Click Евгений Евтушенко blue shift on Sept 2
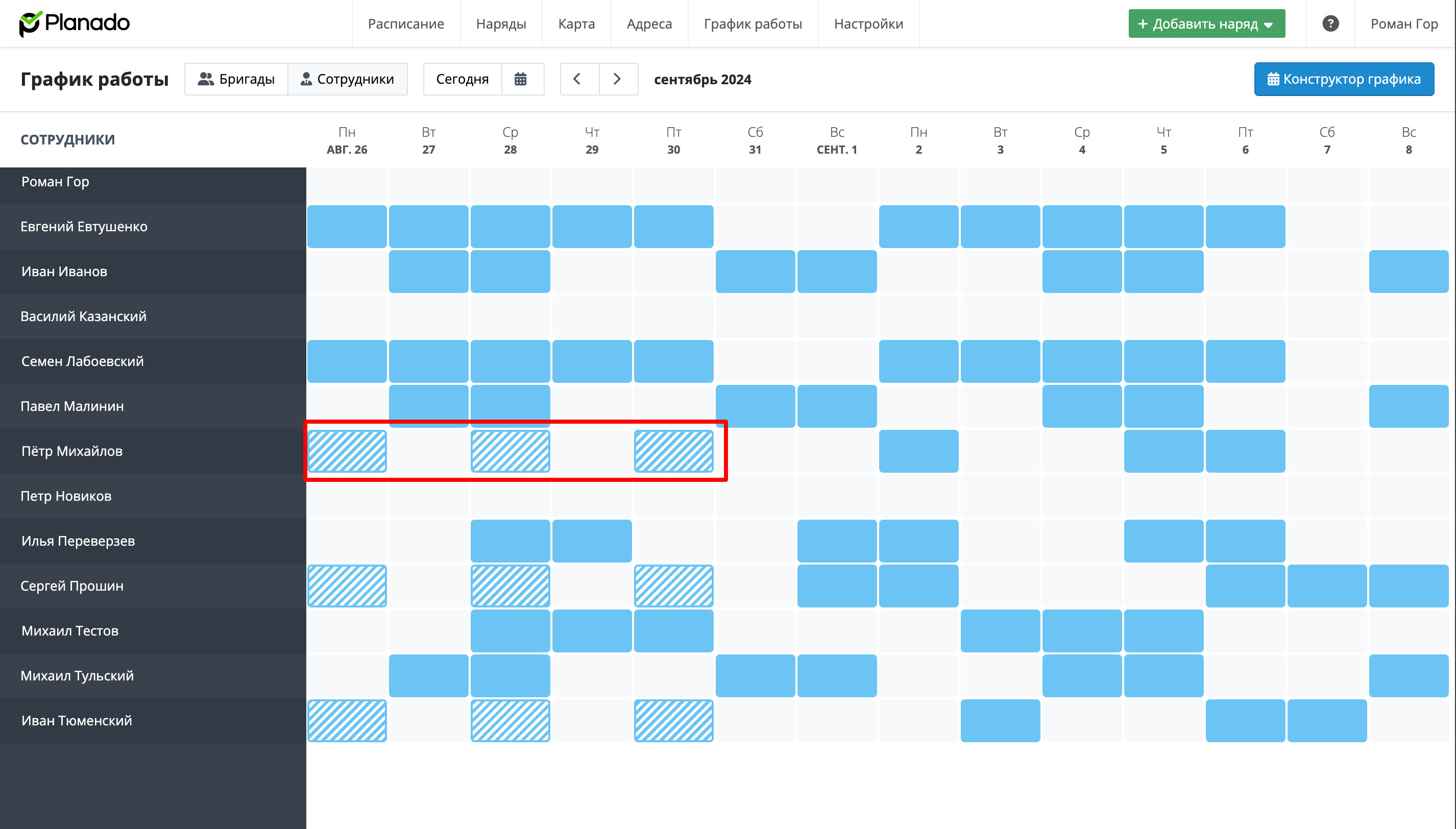Viewport: 1456px width, 829px height. pyautogui.click(x=918, y=227)
